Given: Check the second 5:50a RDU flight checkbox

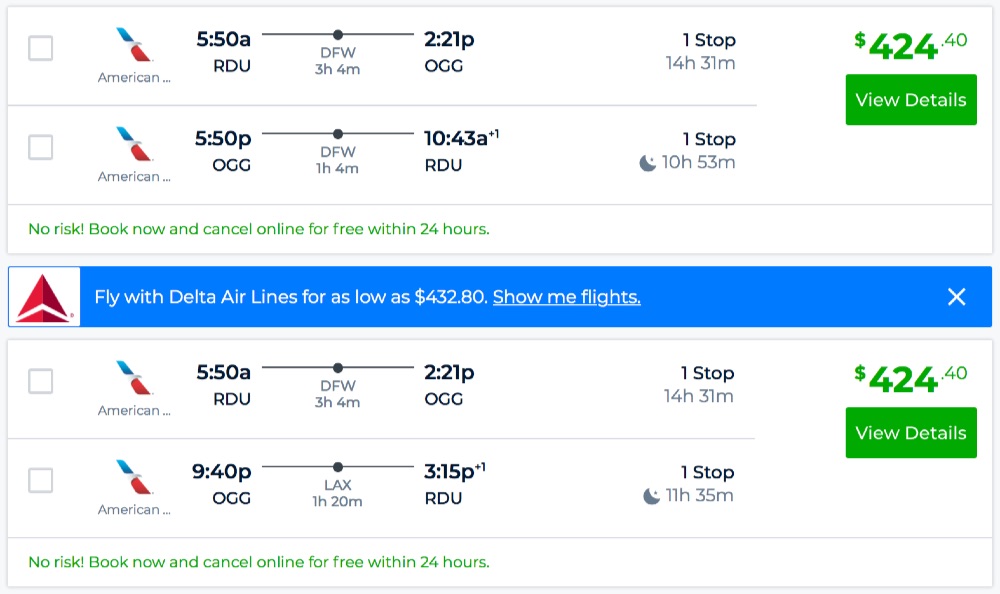Looking at the screenshot, I should [41, 381].
